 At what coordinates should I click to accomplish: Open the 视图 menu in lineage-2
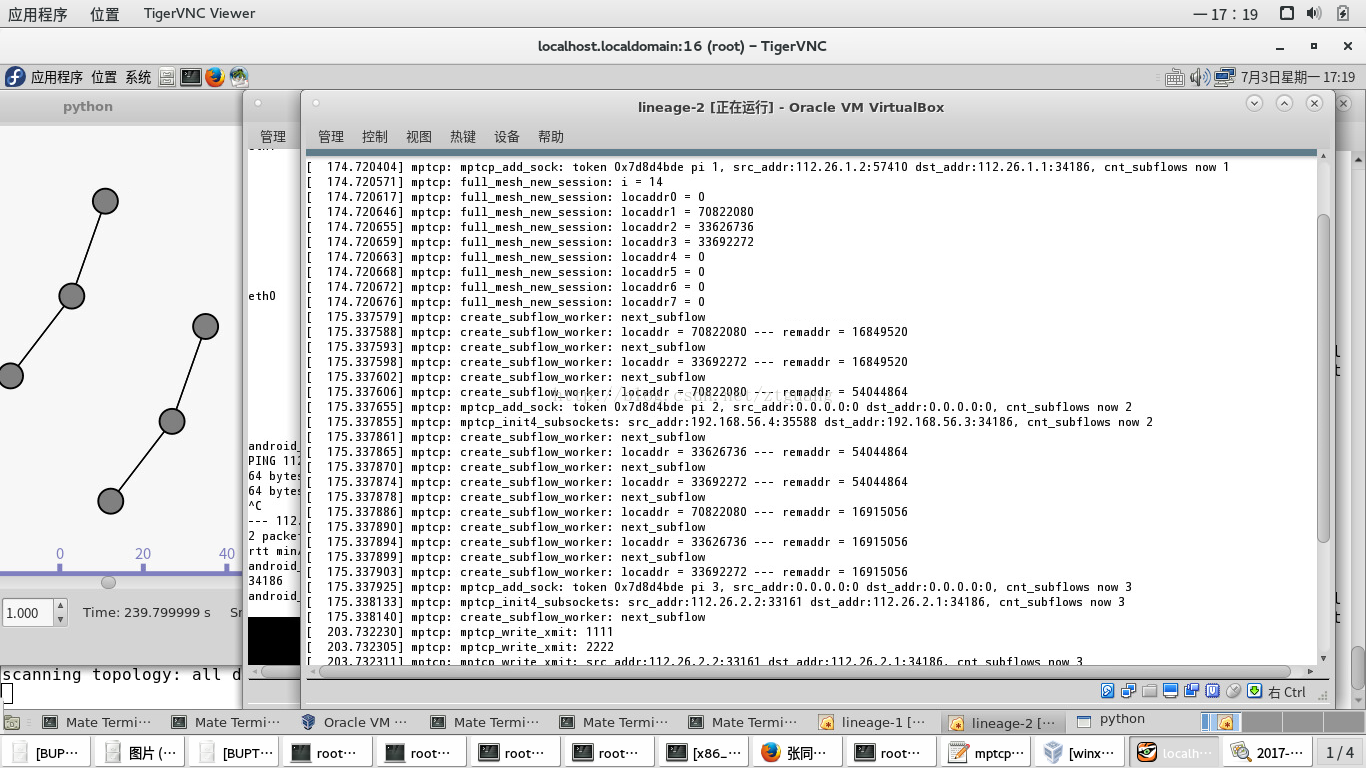point(419,137)
